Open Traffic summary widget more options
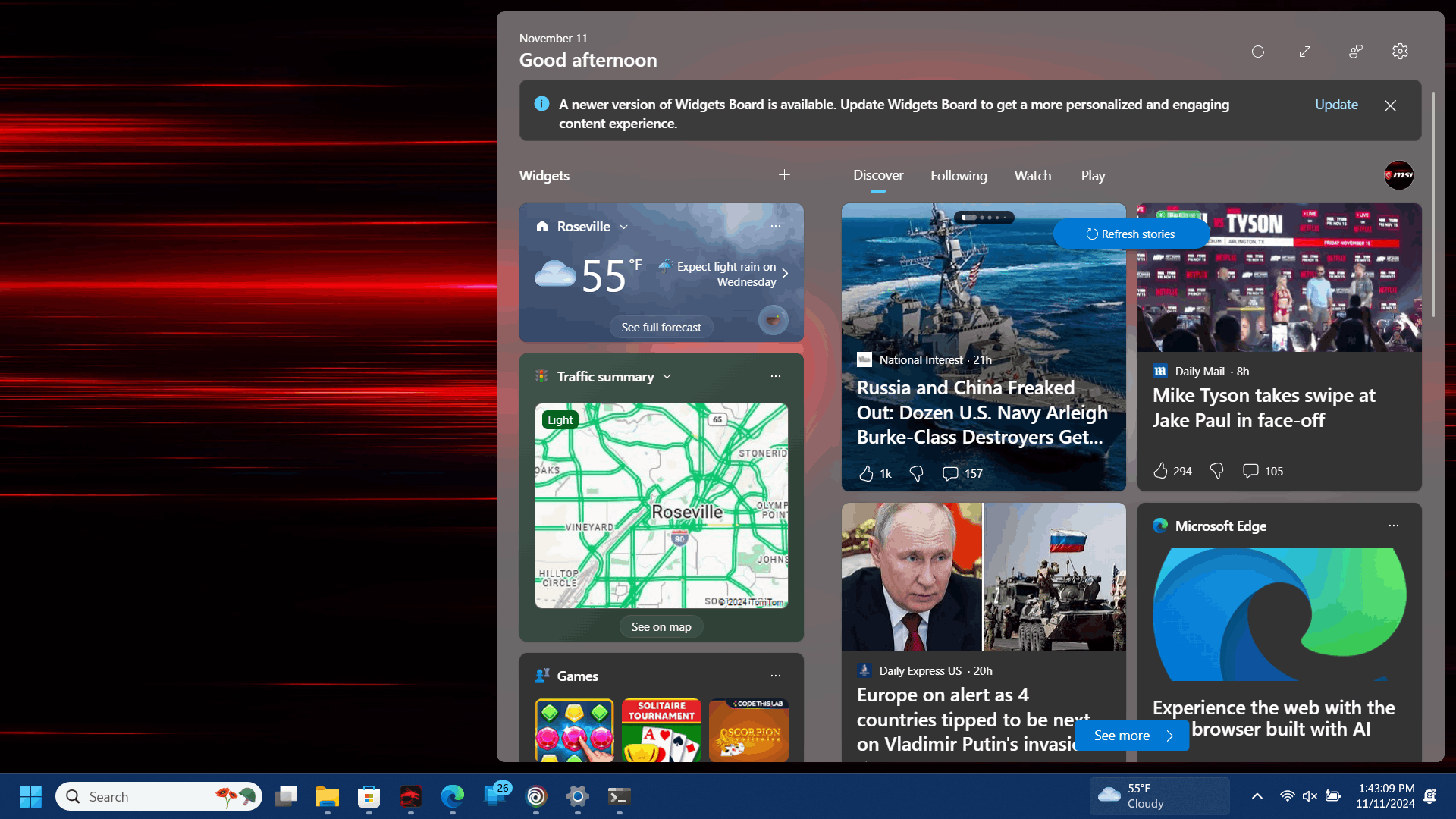This screenshot has width=1456, height=819. (775, 376)
